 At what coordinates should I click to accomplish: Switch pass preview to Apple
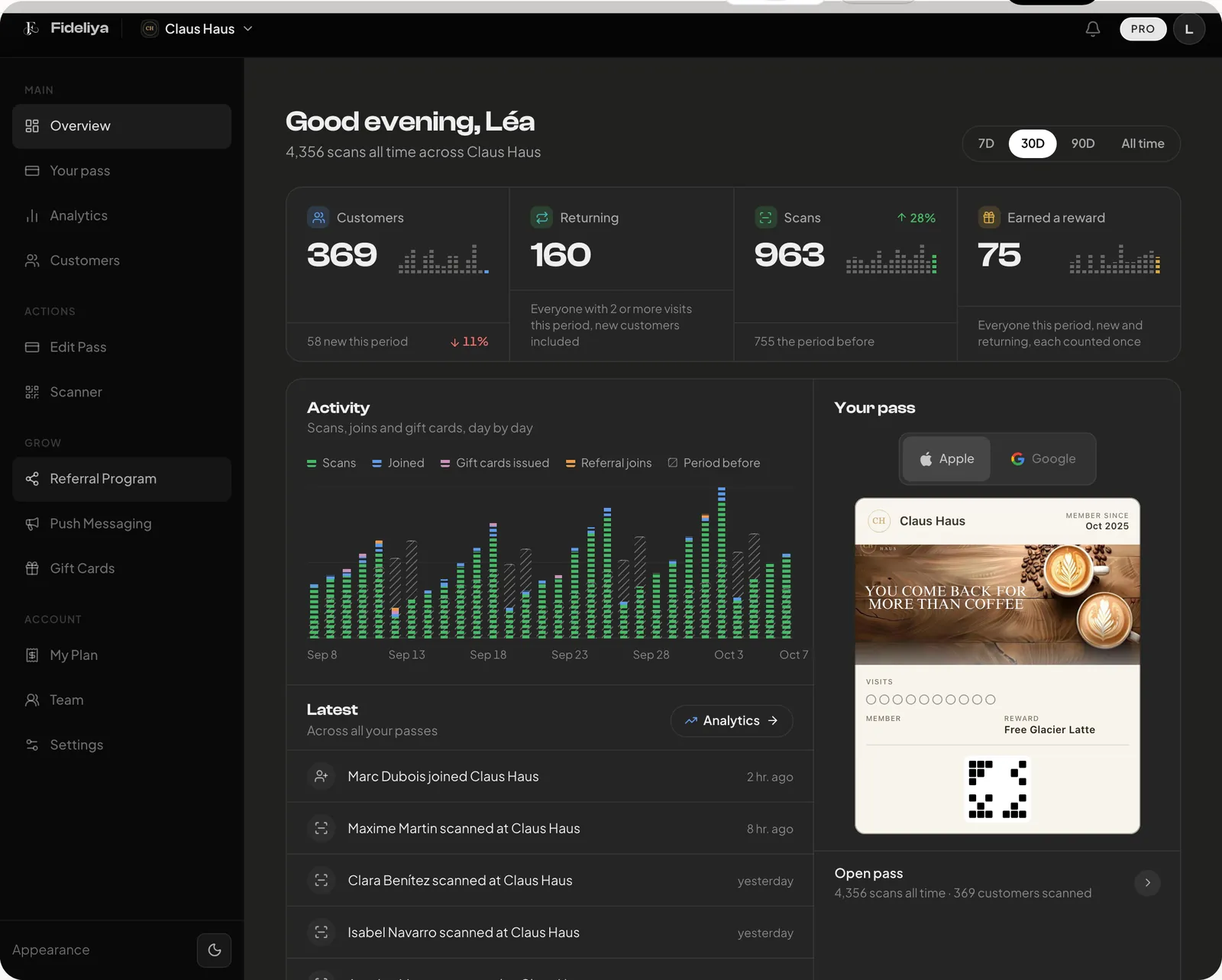946,459
